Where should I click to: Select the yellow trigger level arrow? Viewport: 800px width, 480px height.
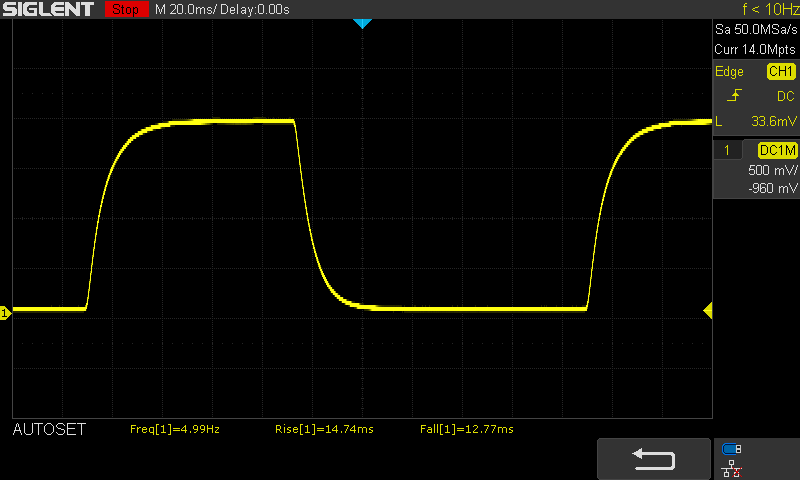click(708, 311)
